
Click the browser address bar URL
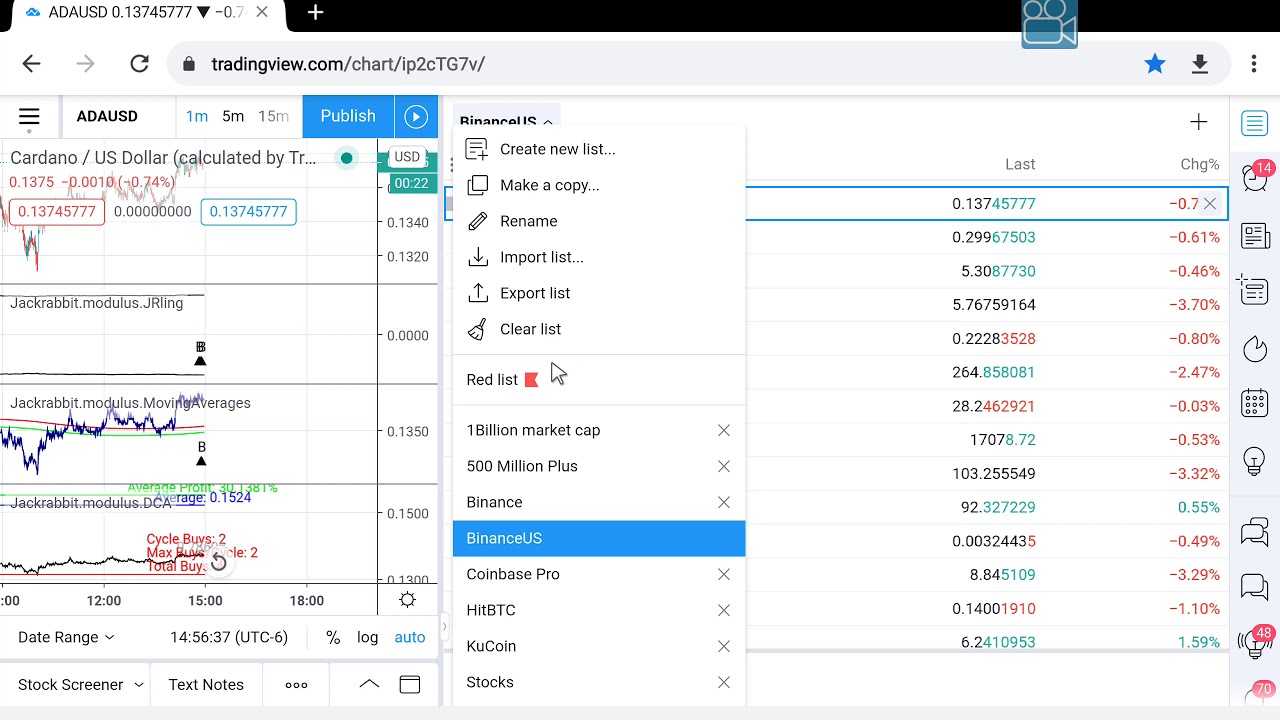point(348,64)
